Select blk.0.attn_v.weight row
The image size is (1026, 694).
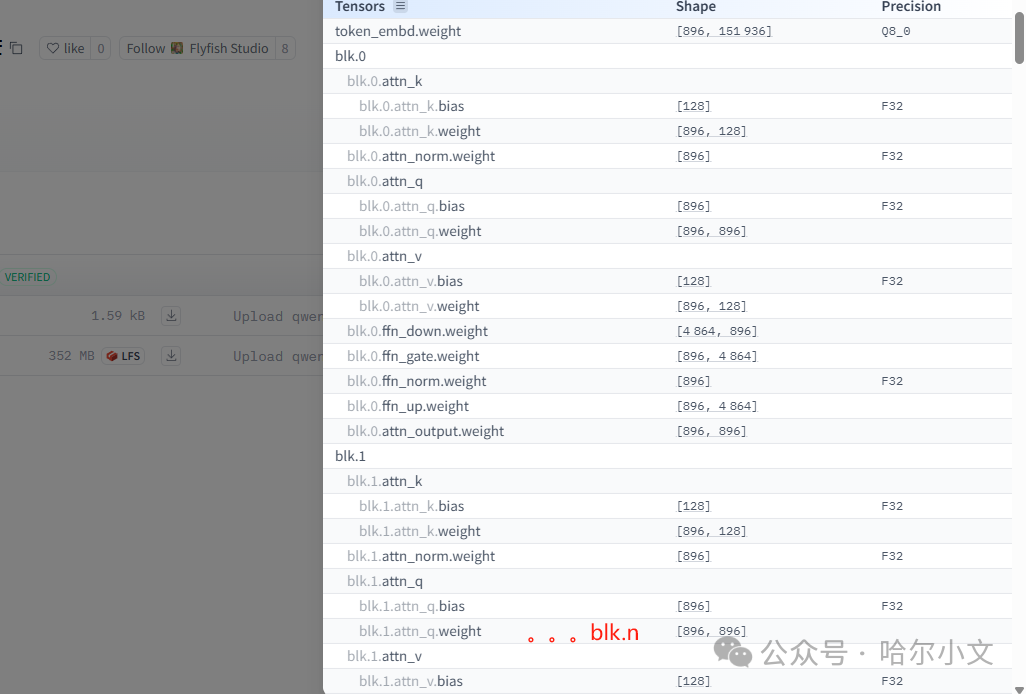667,306
